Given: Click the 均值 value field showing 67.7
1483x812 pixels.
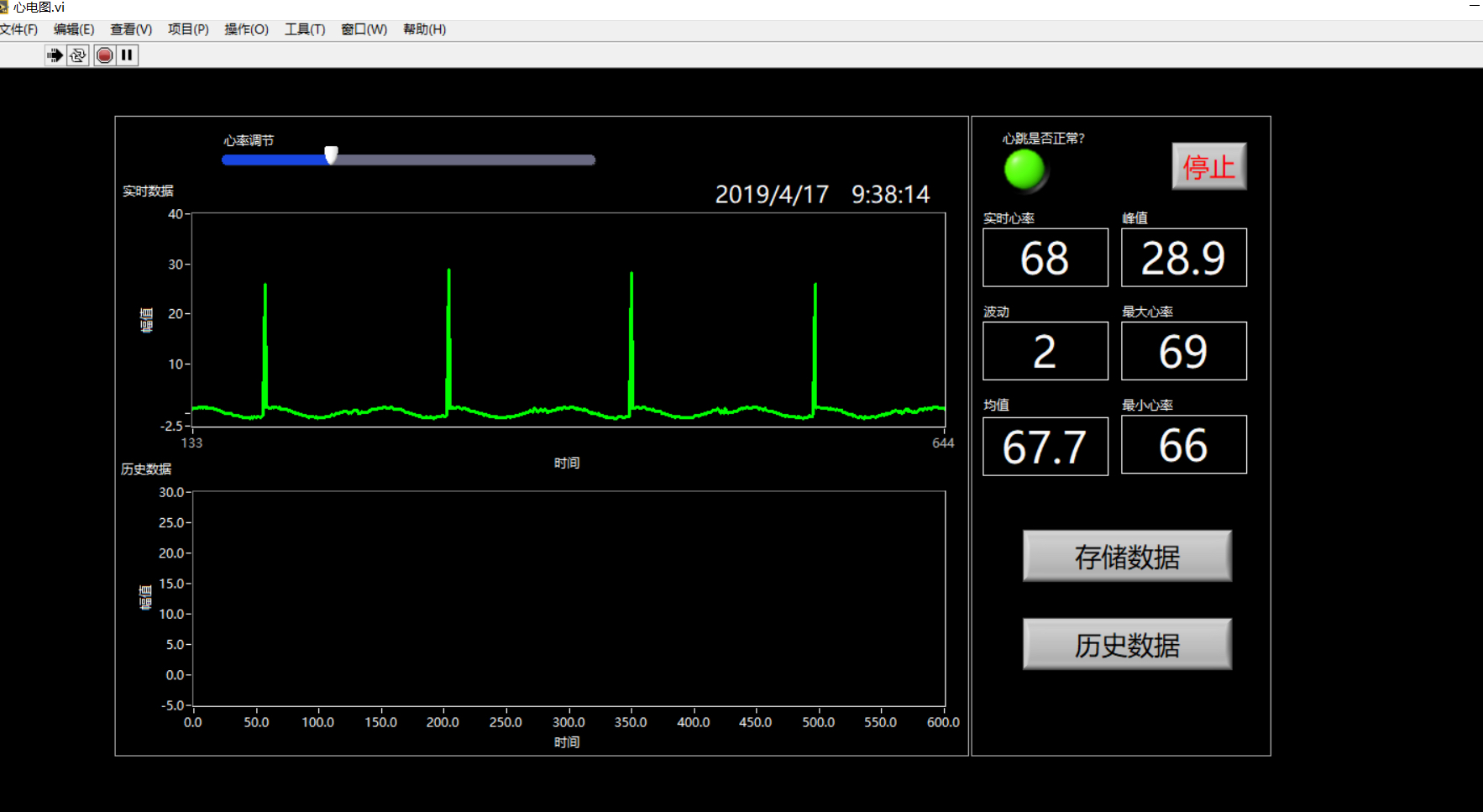Looking at the screenshot, I should tap(1045, 446).
